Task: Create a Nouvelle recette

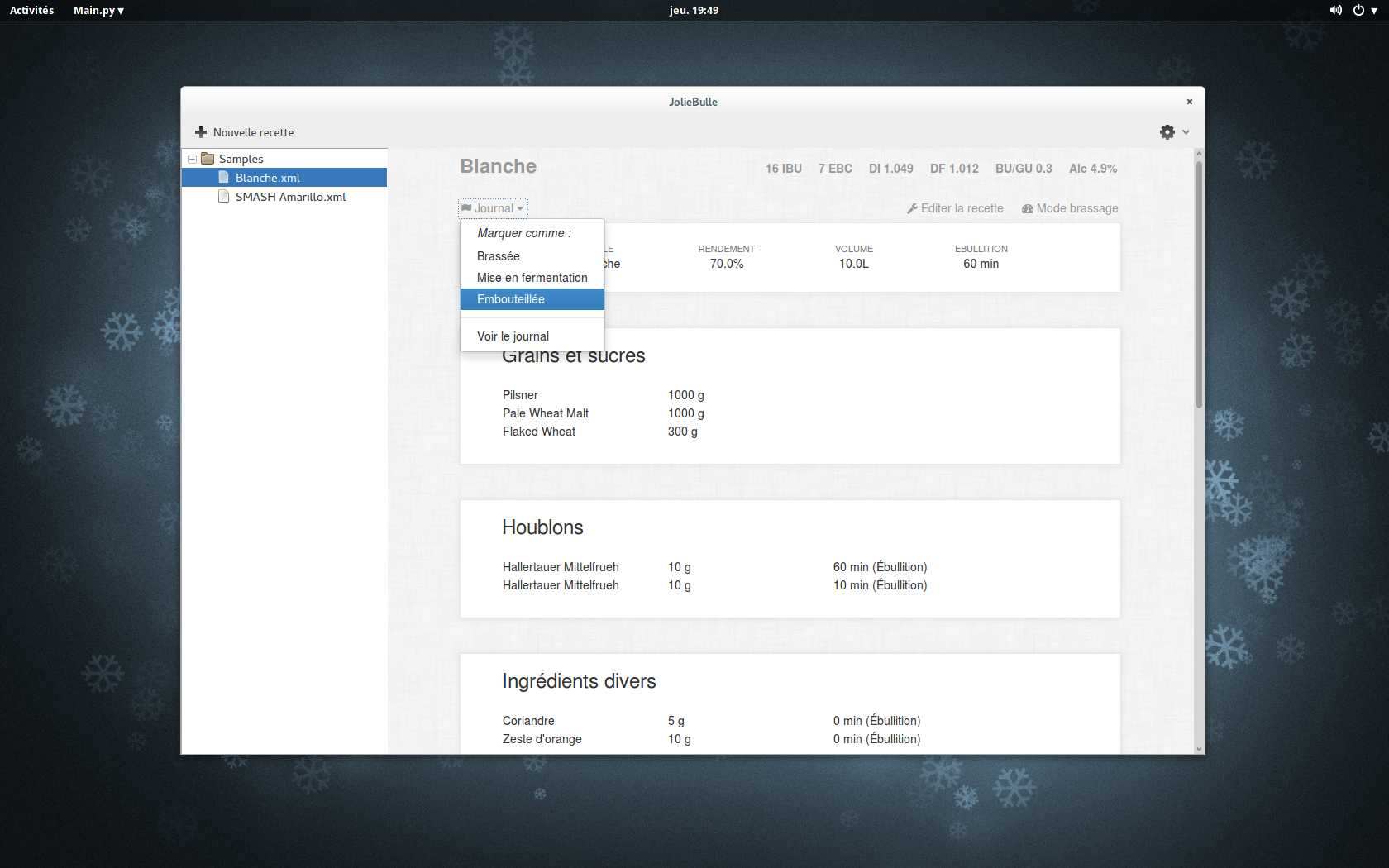Action: point(245,132)
